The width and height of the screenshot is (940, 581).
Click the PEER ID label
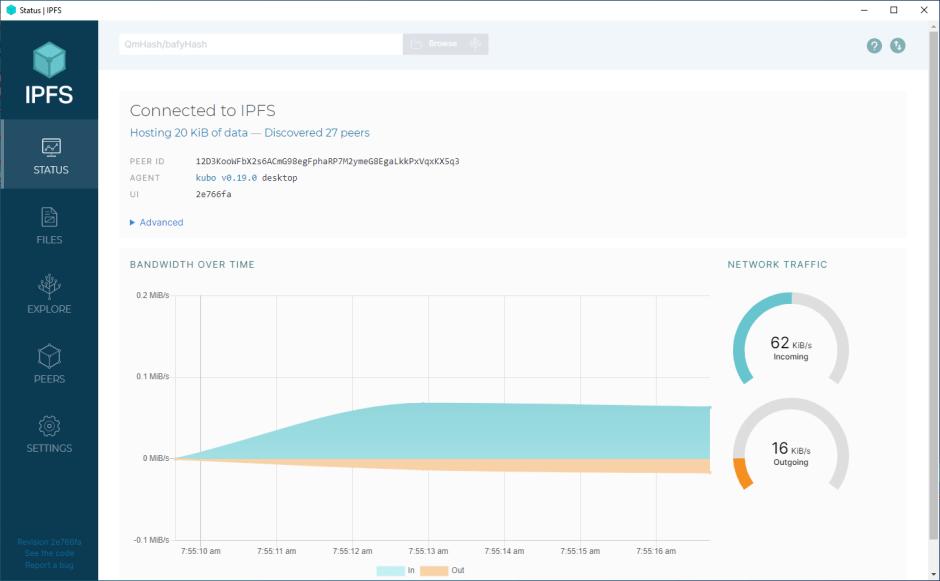click(147, 161)
